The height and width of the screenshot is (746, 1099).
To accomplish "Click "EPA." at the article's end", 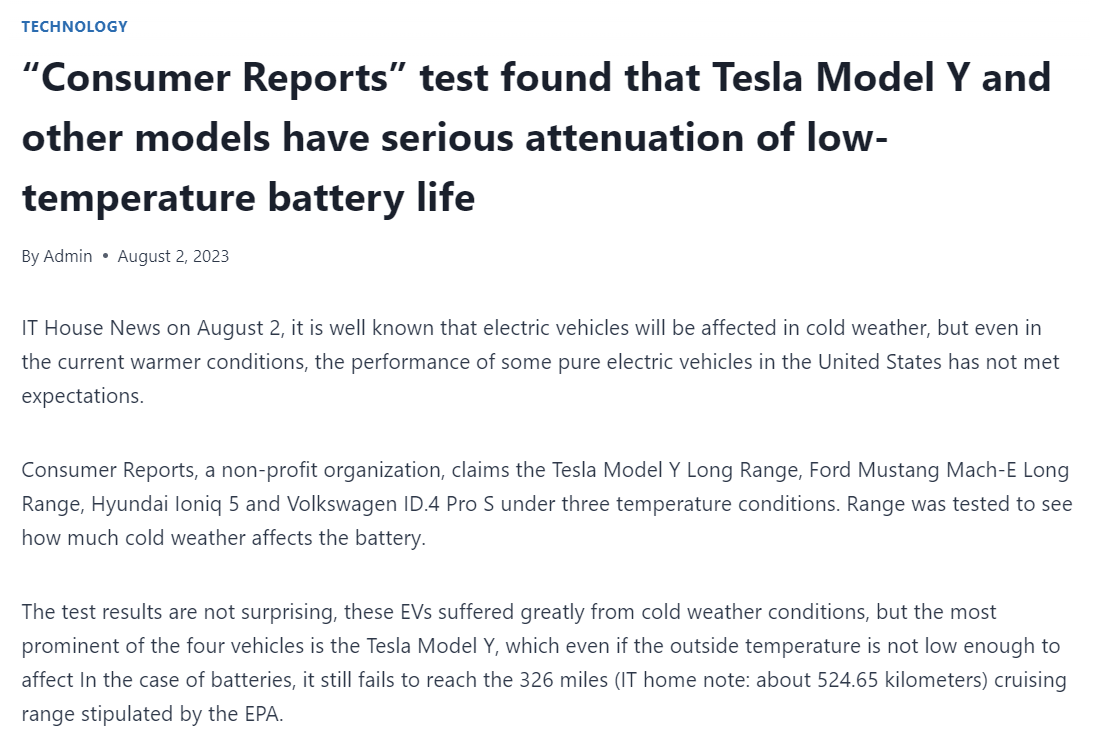I will 263,715.
